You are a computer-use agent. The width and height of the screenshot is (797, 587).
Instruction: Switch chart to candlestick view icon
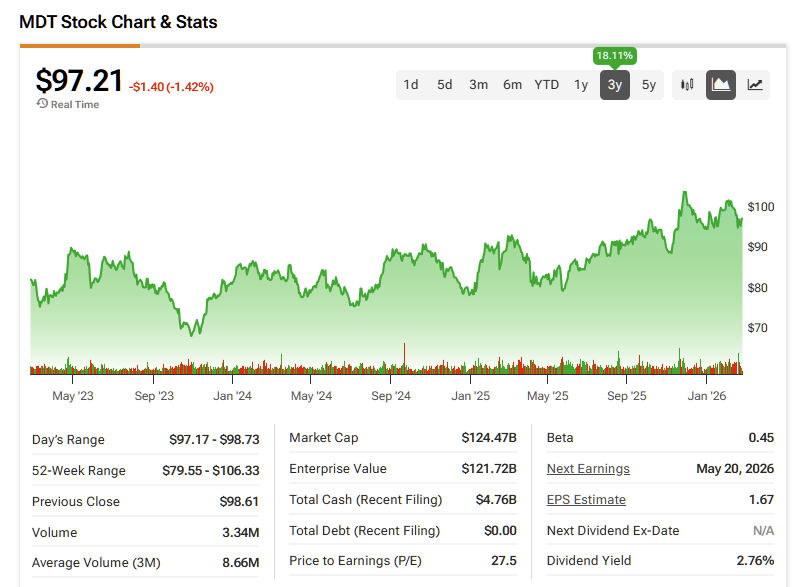(x=687, y=85)
